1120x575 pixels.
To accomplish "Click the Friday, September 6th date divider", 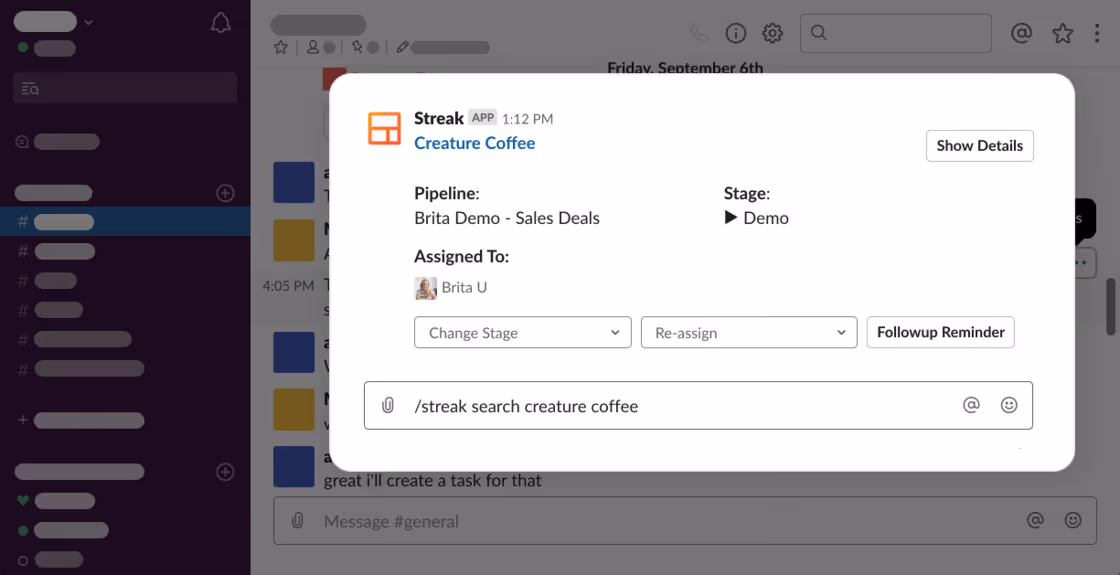I will 685,68.
